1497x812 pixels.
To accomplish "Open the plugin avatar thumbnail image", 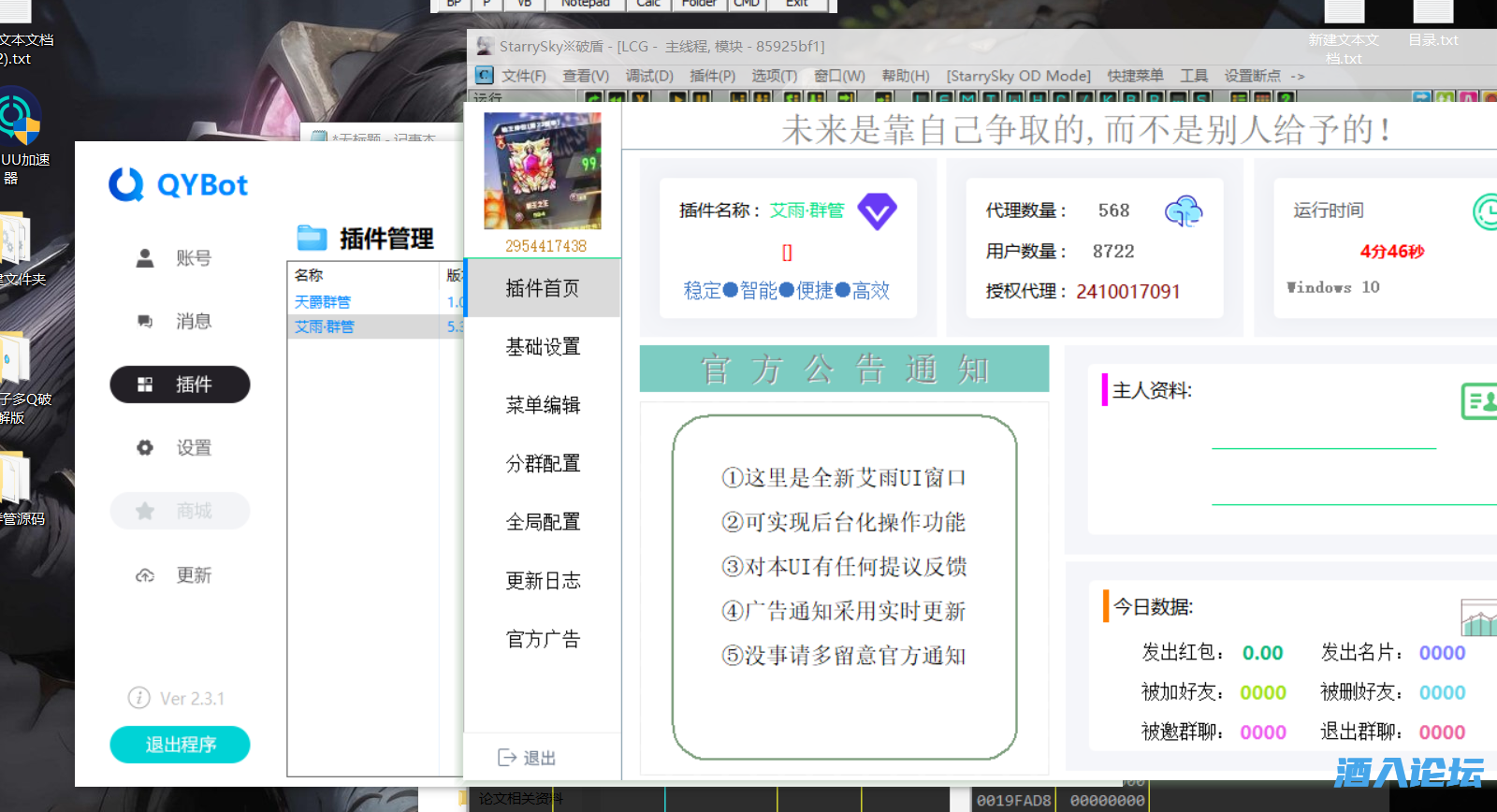I will [x=543, y=171].
